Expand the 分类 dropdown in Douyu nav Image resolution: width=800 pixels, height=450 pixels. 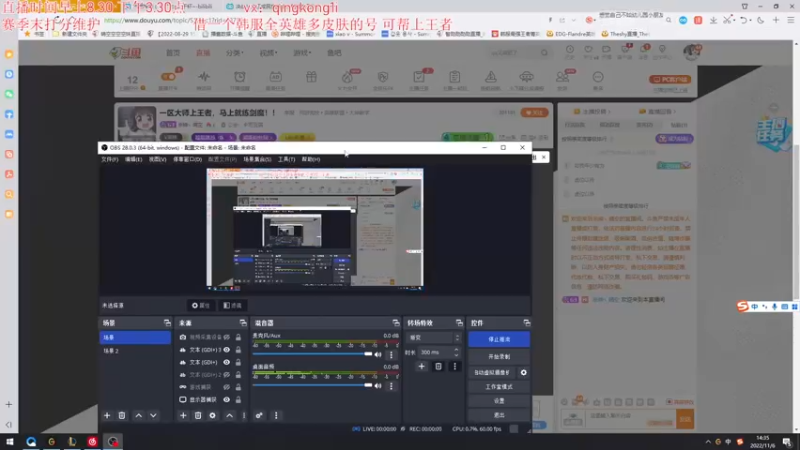pyautogui.click(x=234, y=53)
